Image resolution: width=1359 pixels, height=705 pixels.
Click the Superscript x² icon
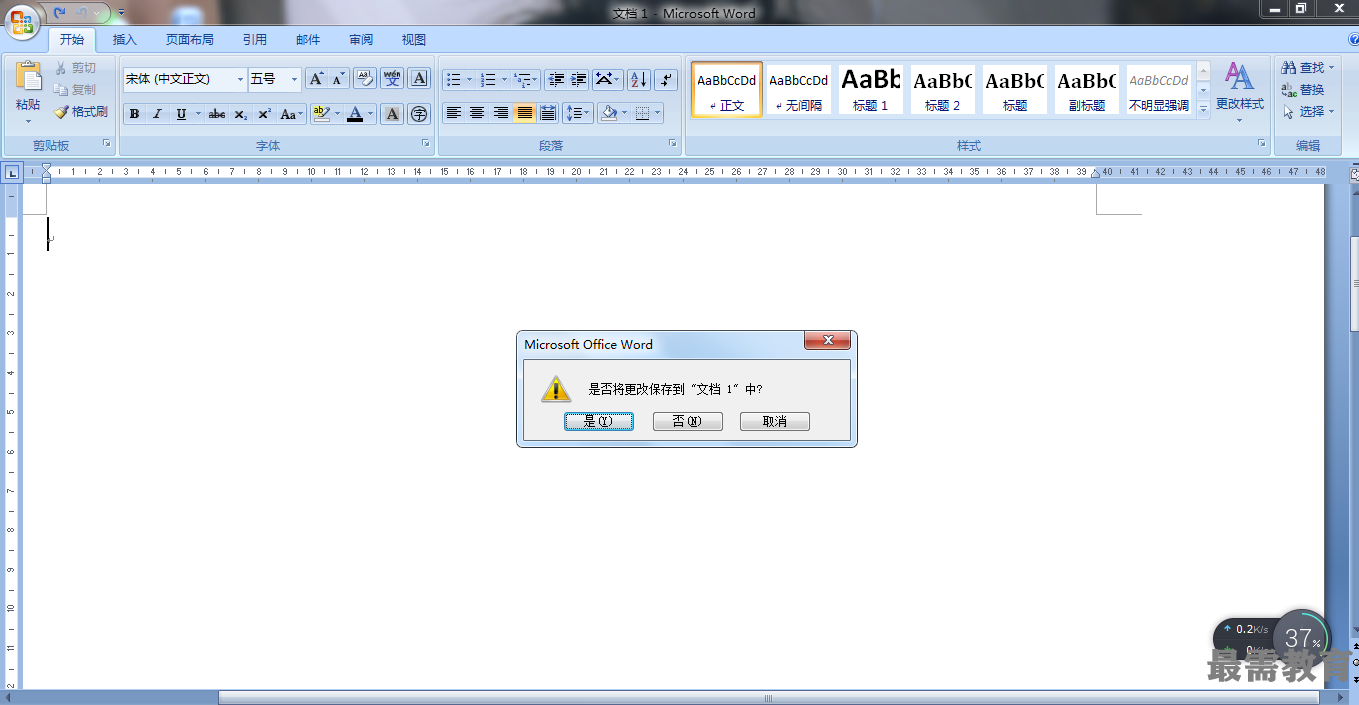coord(264,114)
